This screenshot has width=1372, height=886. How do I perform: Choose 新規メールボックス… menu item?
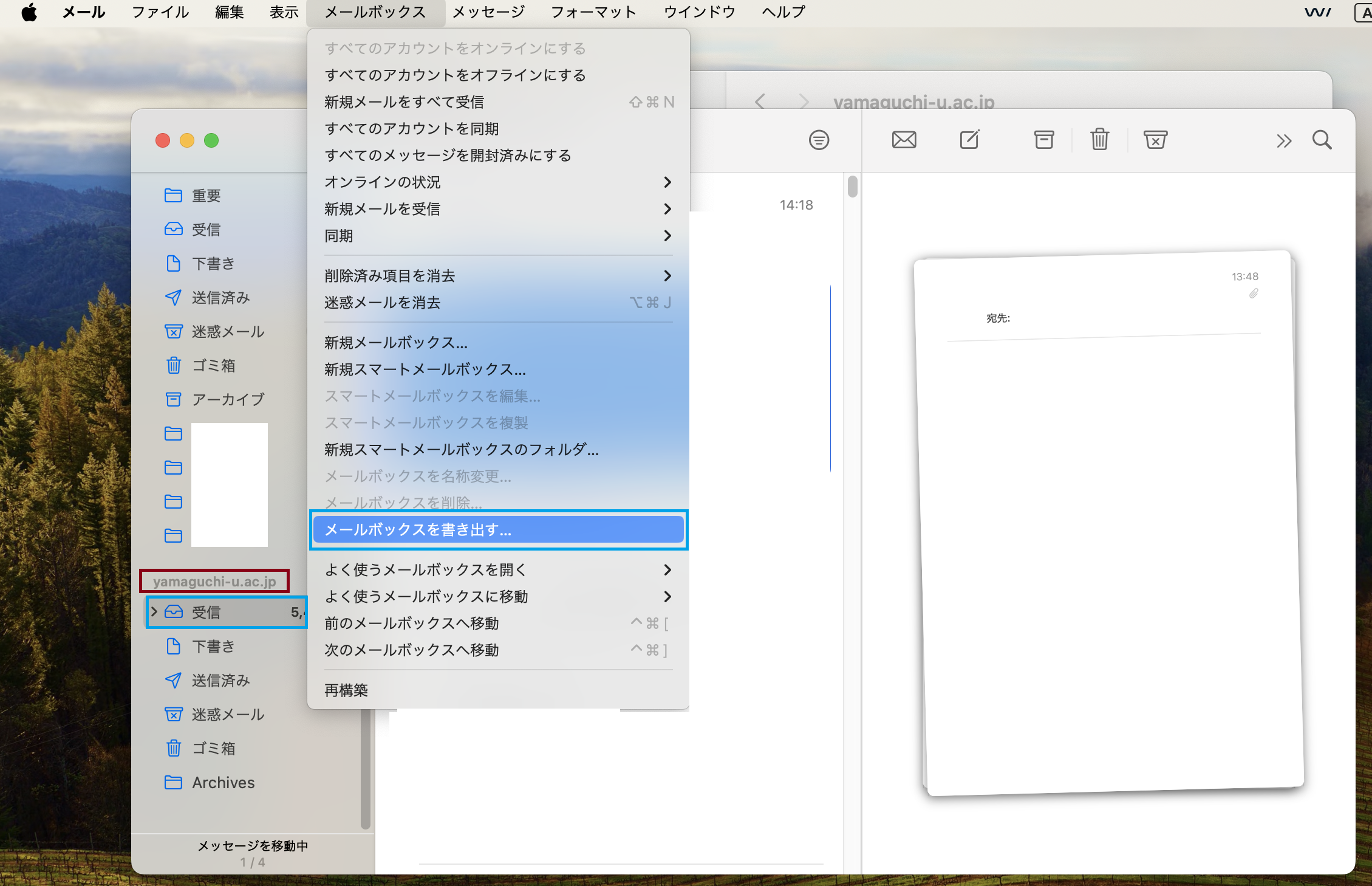coord(498,343)
